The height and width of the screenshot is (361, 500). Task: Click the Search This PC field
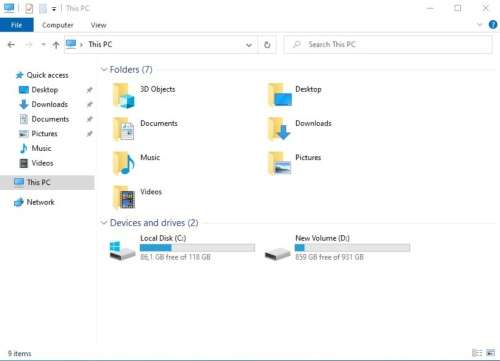(x=388, y=44)
